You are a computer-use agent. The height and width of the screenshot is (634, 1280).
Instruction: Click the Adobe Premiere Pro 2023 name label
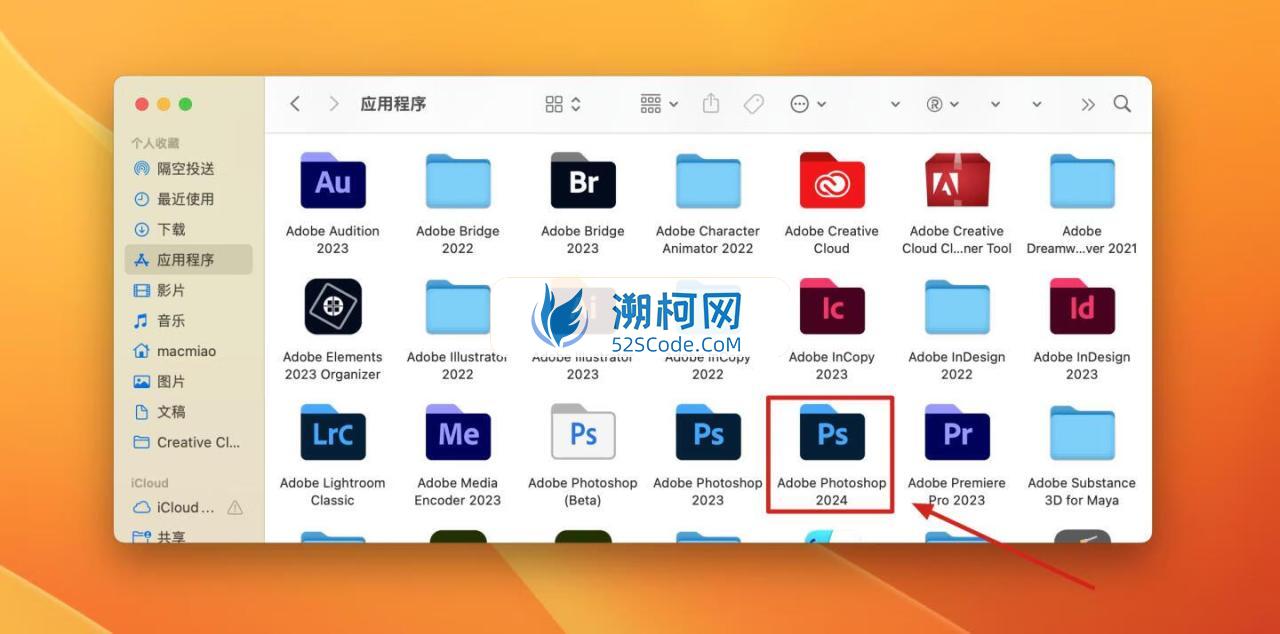(x=957, y=491)
